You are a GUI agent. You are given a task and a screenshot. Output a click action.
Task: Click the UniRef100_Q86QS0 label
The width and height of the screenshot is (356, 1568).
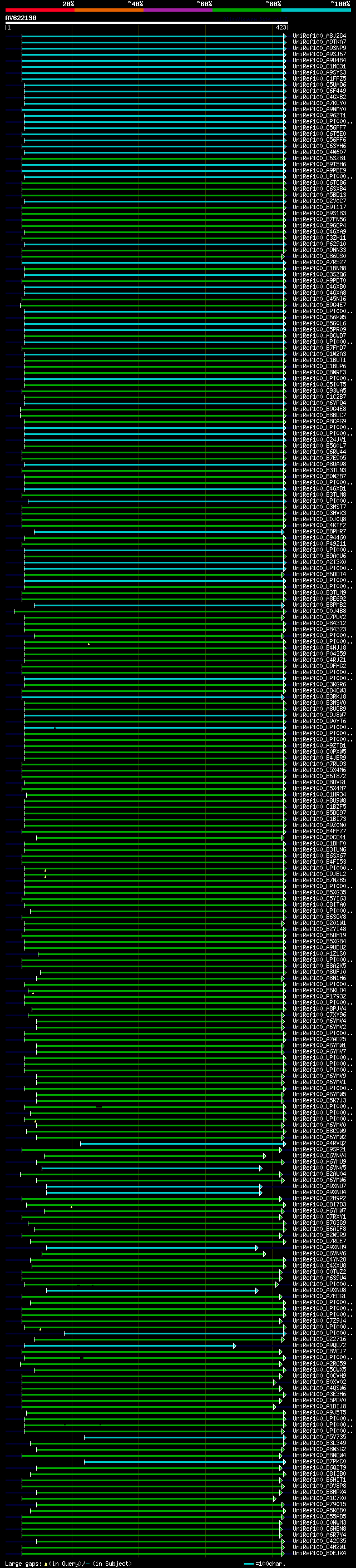pos(319,256)
